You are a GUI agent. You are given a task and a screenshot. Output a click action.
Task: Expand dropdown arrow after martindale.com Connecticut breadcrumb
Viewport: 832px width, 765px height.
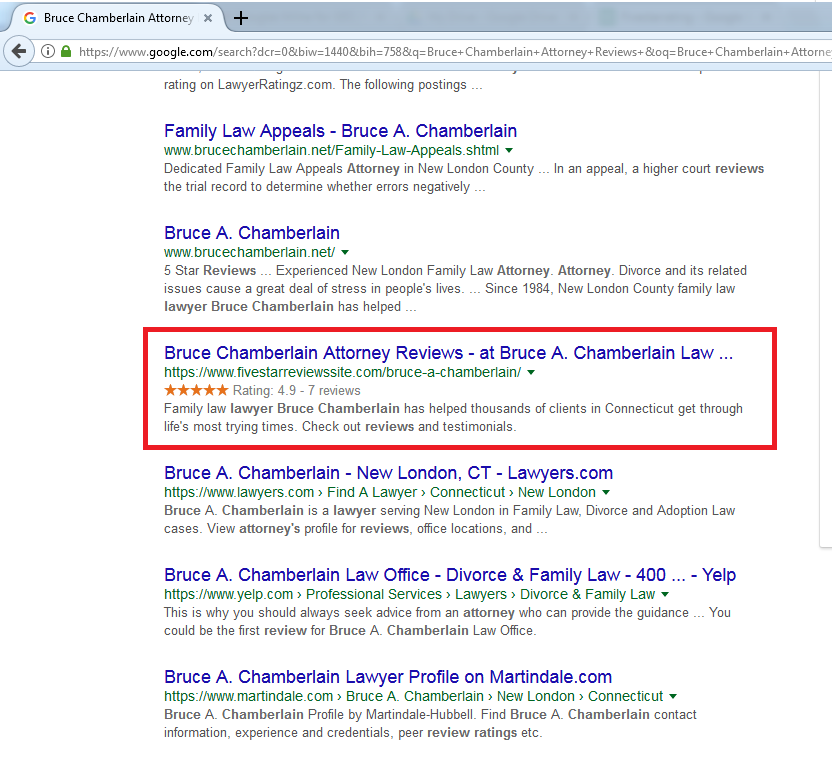673,696
